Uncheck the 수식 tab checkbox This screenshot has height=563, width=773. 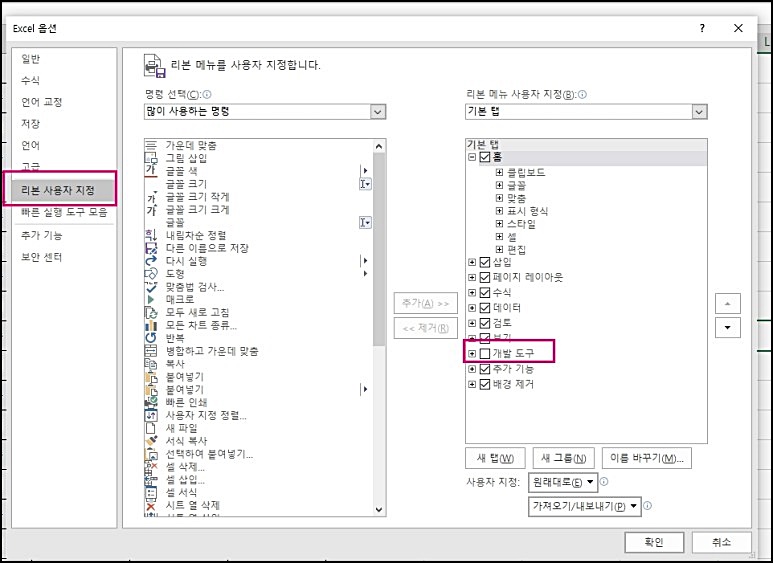(485, 293)
